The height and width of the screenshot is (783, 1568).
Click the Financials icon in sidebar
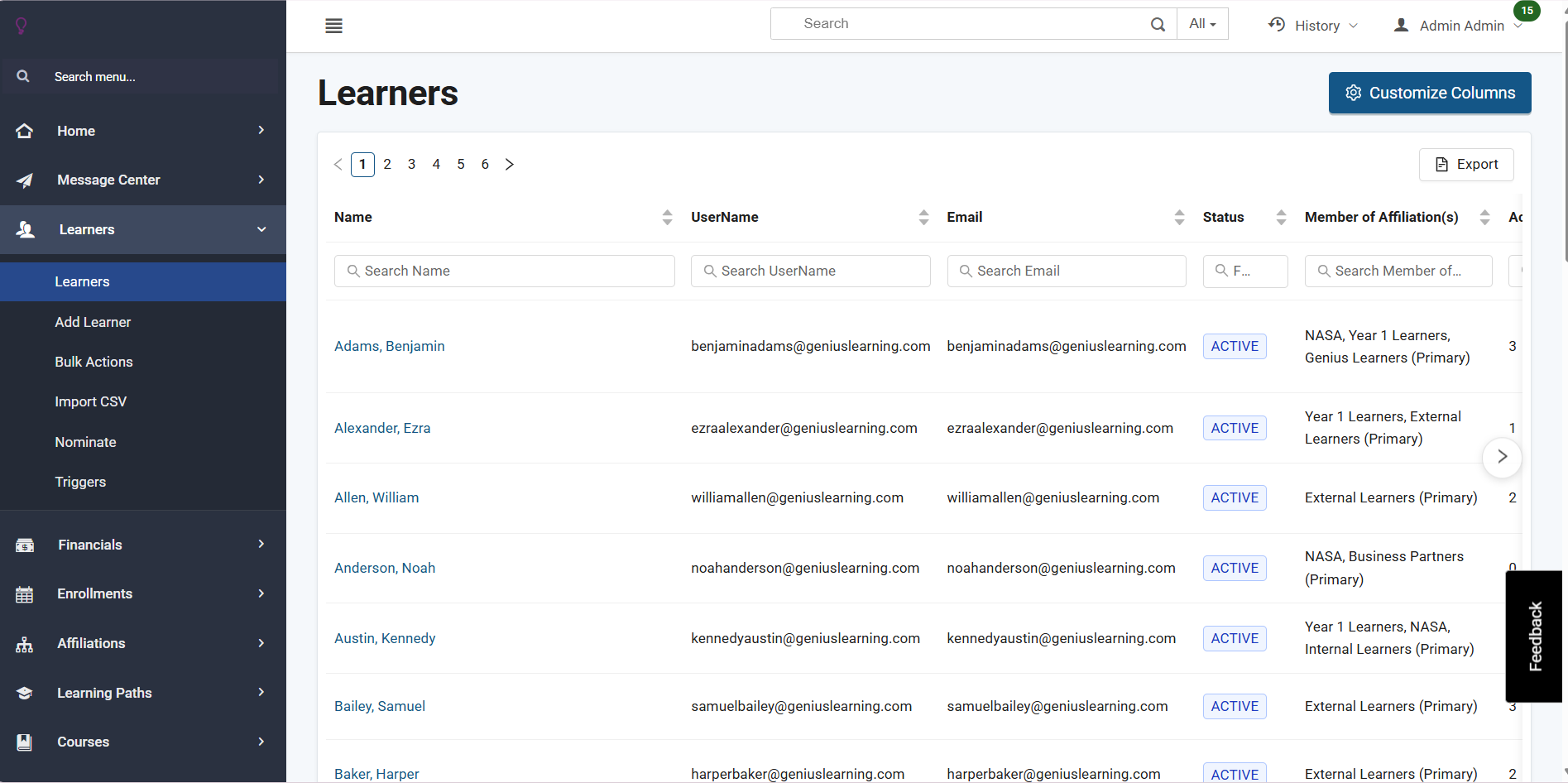25,545
